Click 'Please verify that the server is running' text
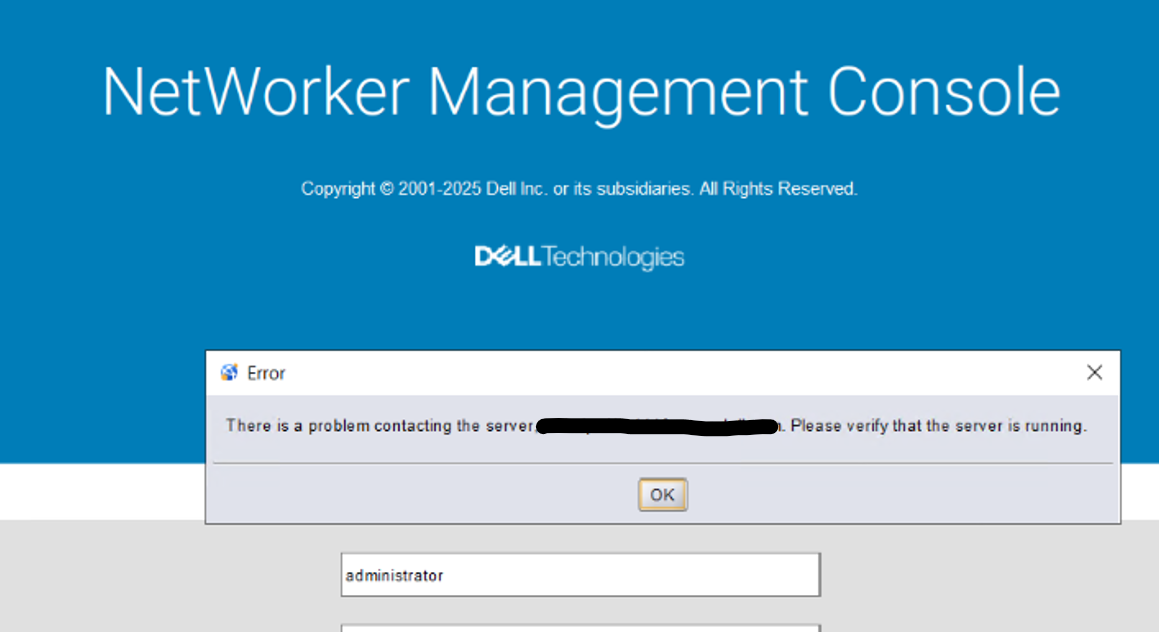 (x=940, y=425)
